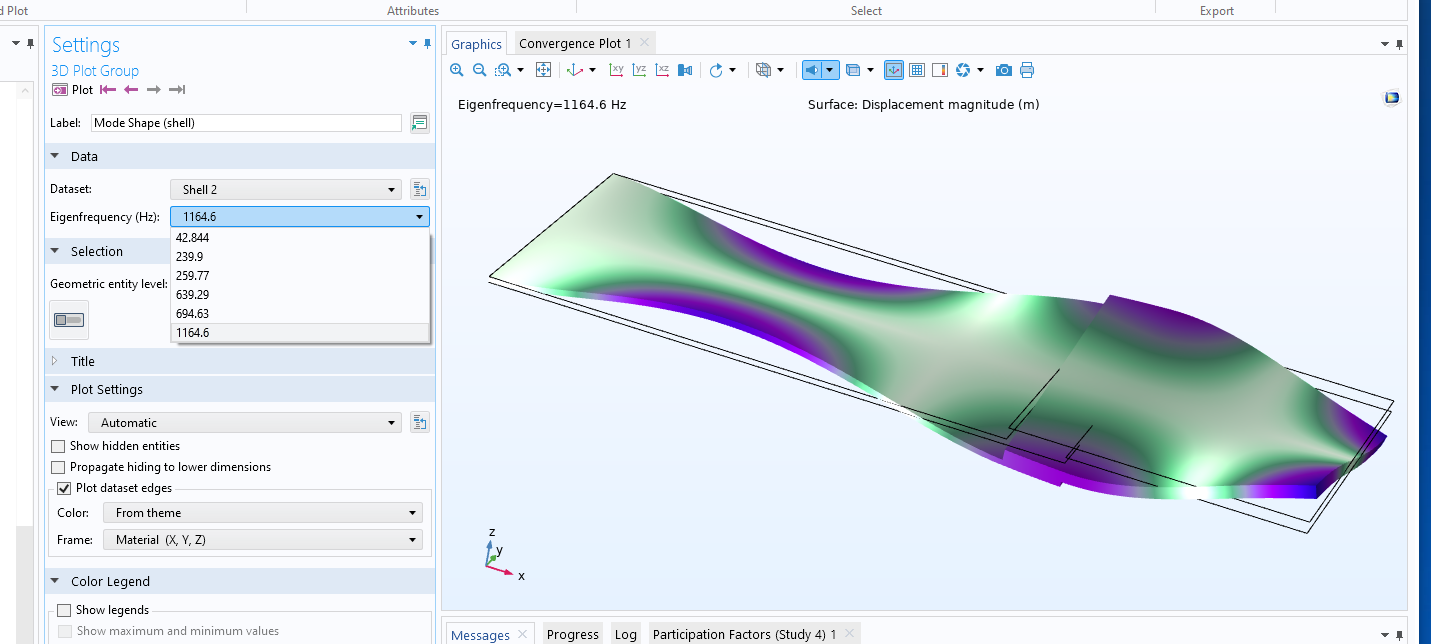This screenshot has height=644, width=1431.
Task: Open the Dataset dropdown showing Shell 2
Action: click(285, 190)
